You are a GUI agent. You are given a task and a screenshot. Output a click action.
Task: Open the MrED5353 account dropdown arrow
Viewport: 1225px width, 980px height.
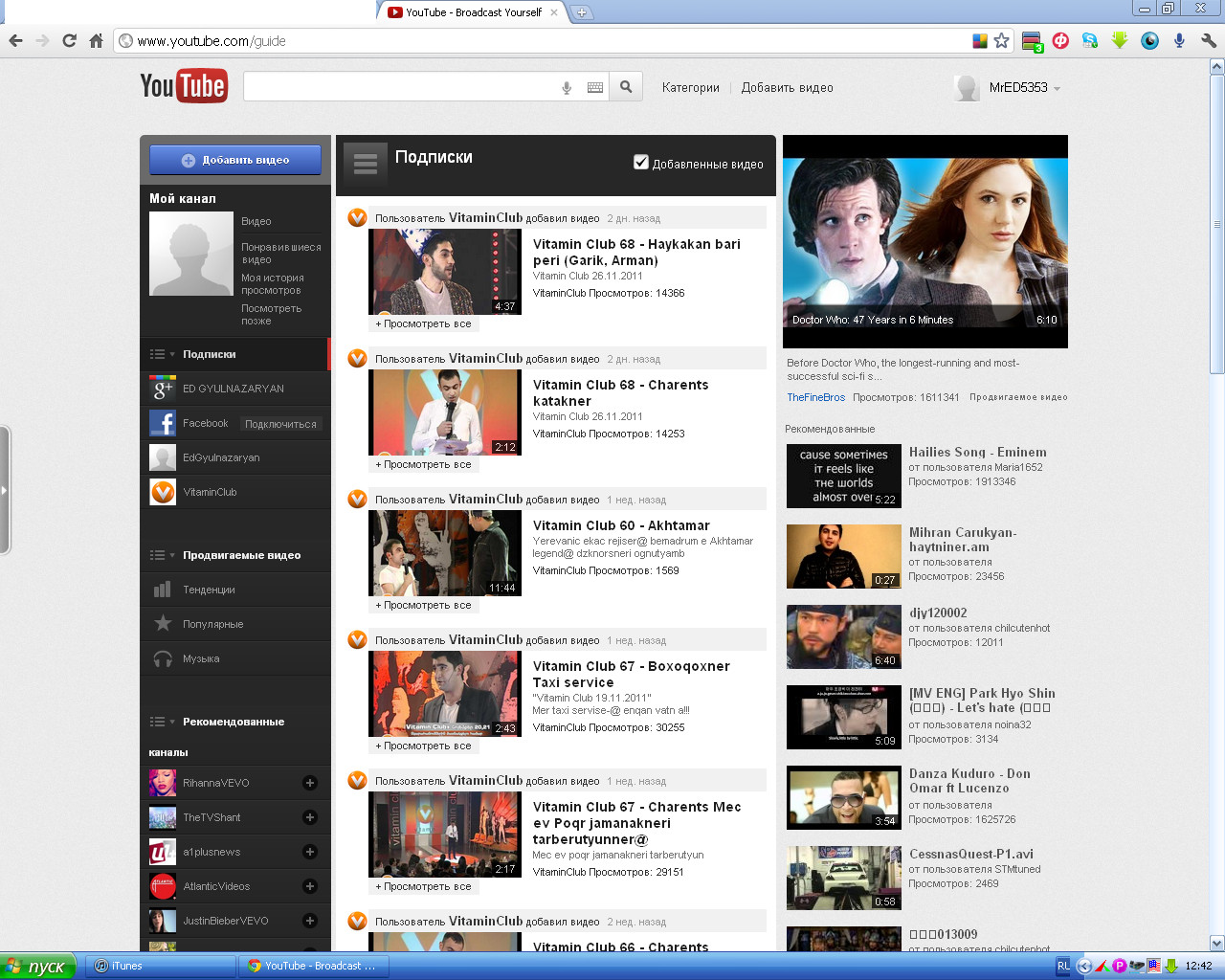coord(1057,88)
